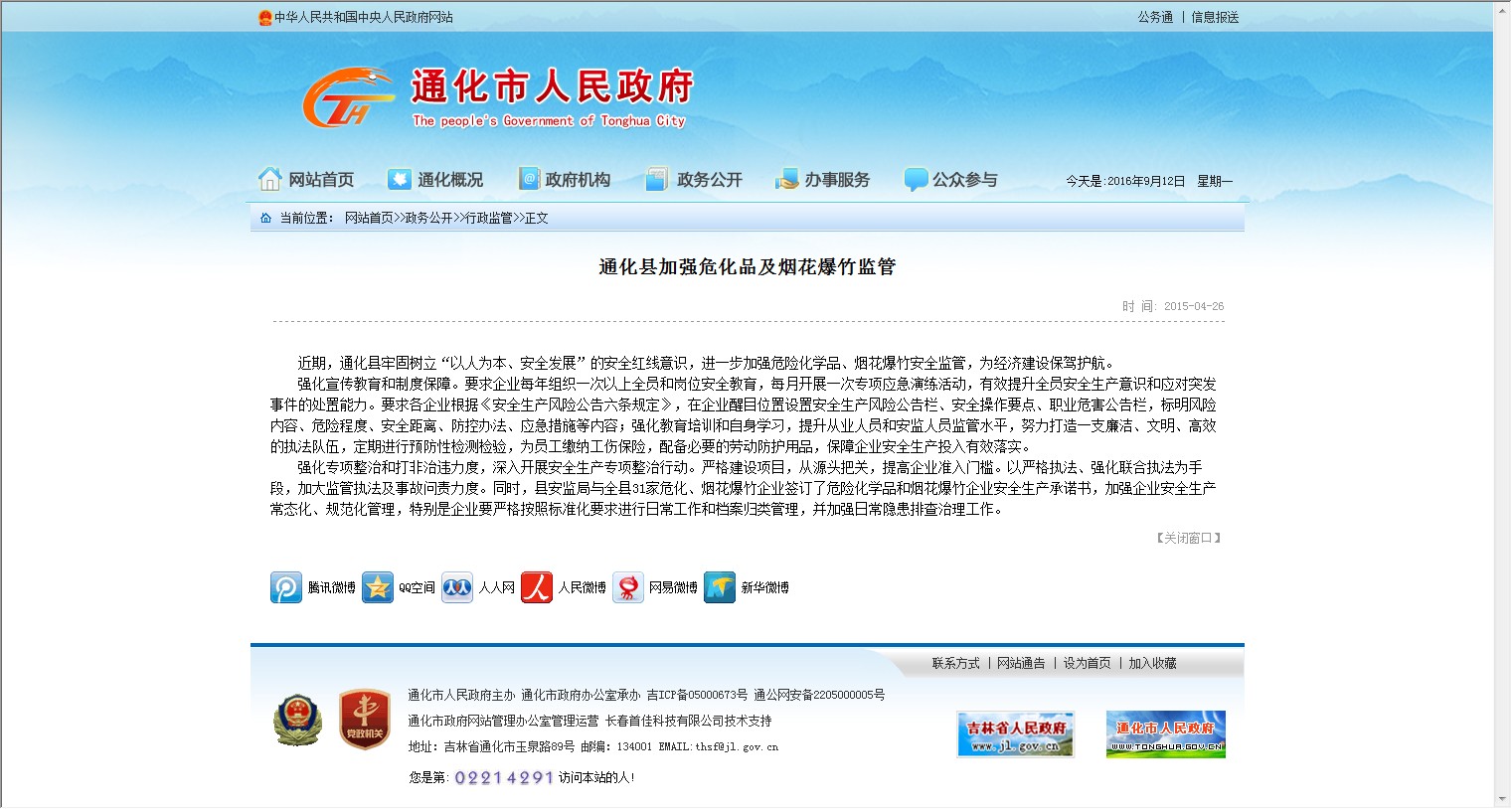The image size is (1512, 809).
Task: Open 公众参与 navigation menu item
Action: point(951,180)
